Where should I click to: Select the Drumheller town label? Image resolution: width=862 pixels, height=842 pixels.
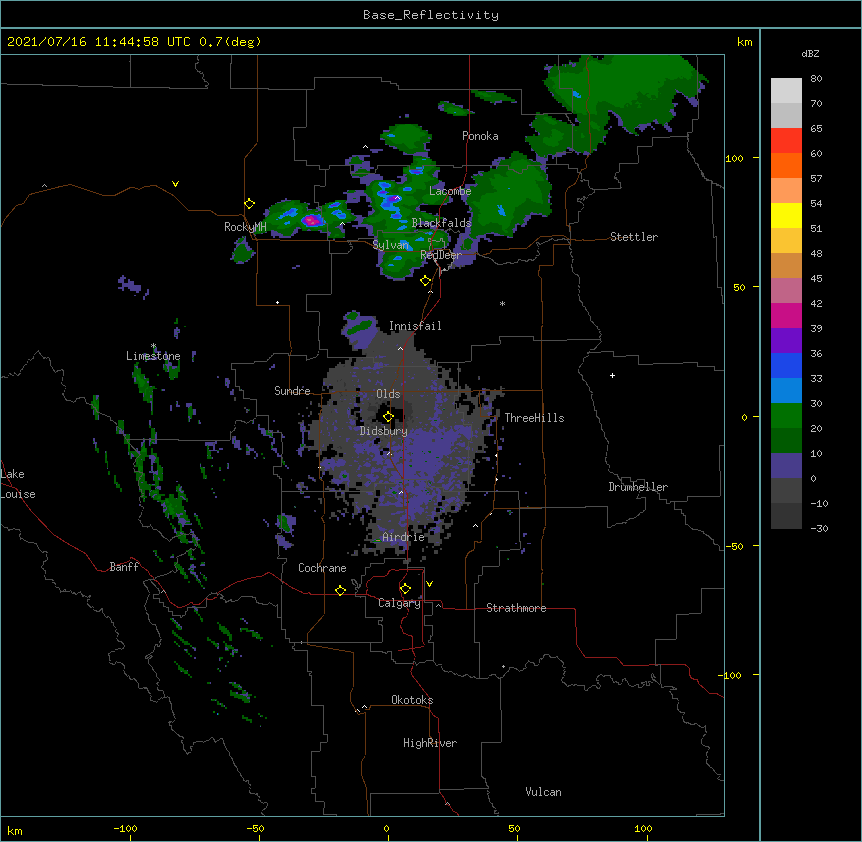[638, 487]
